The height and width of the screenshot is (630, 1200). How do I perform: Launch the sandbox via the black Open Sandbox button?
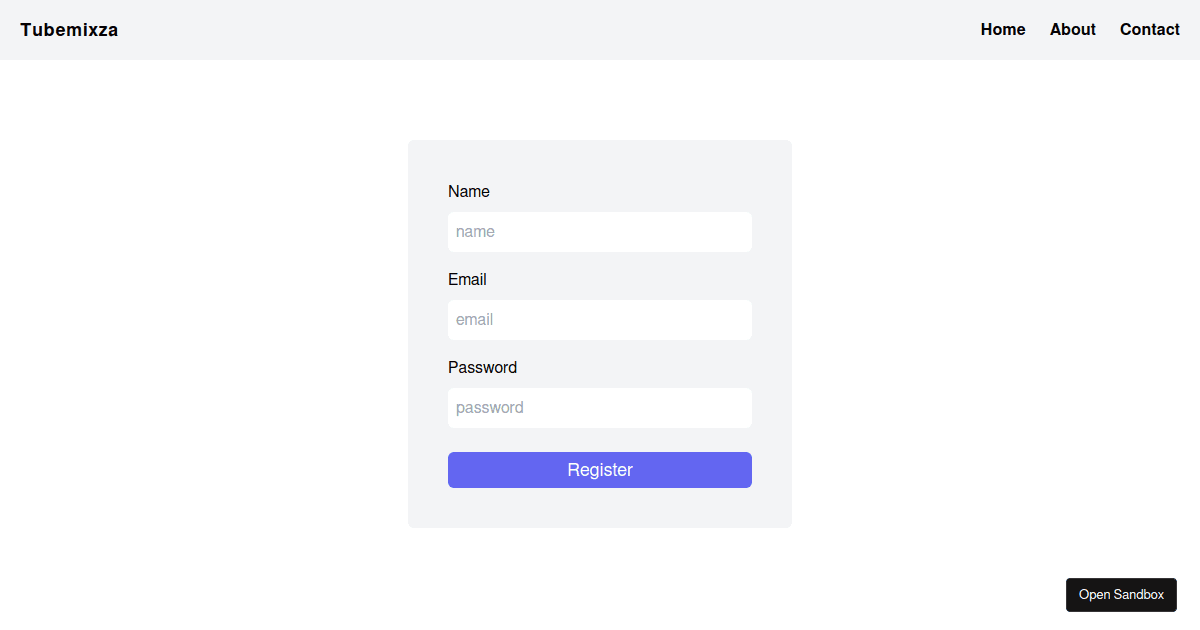click(x=1121, y=595)
